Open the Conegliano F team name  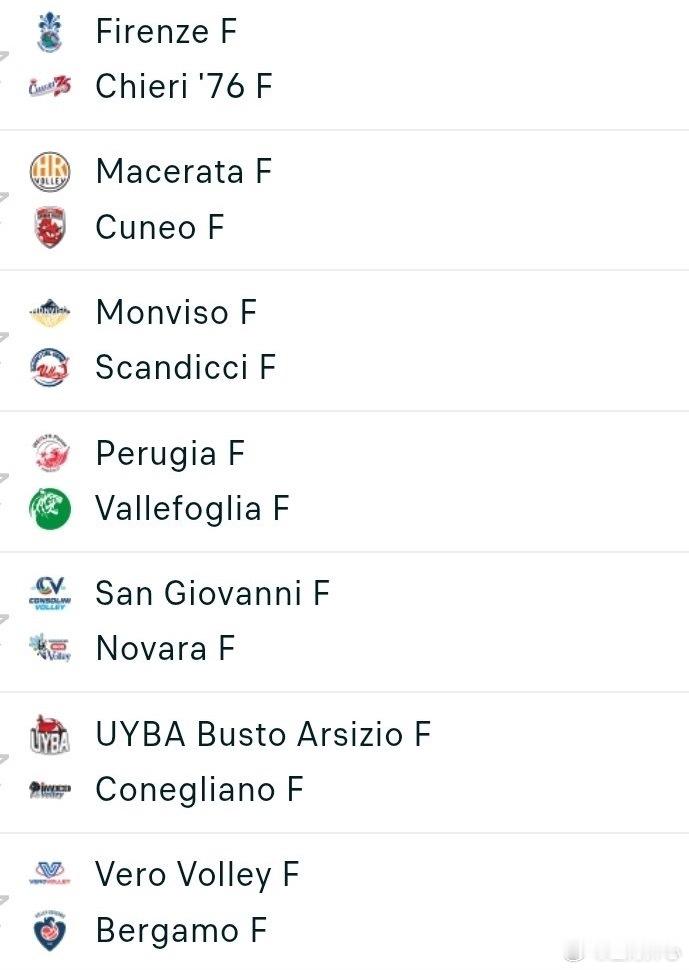[198, 790]
